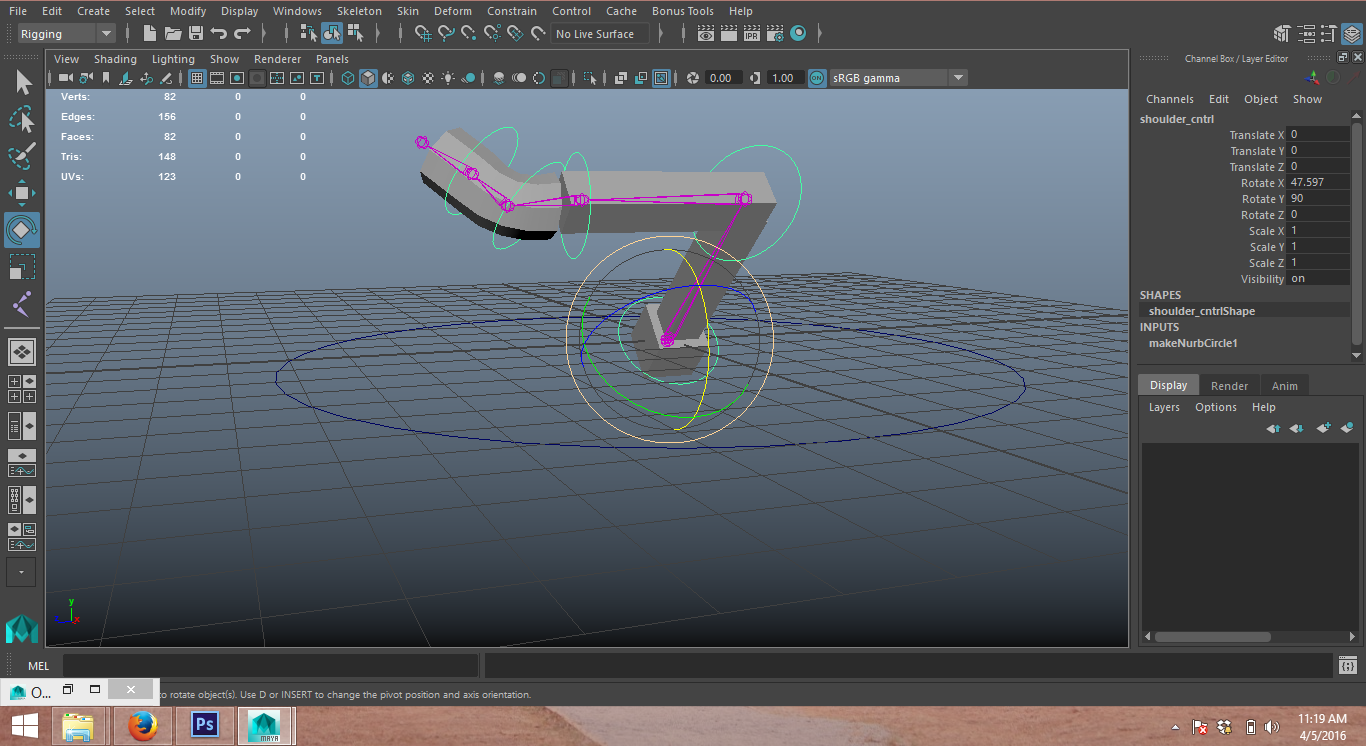Screen dimensions: 1366x746
Task: Open the Constrain menu
Action: point(511,11)
